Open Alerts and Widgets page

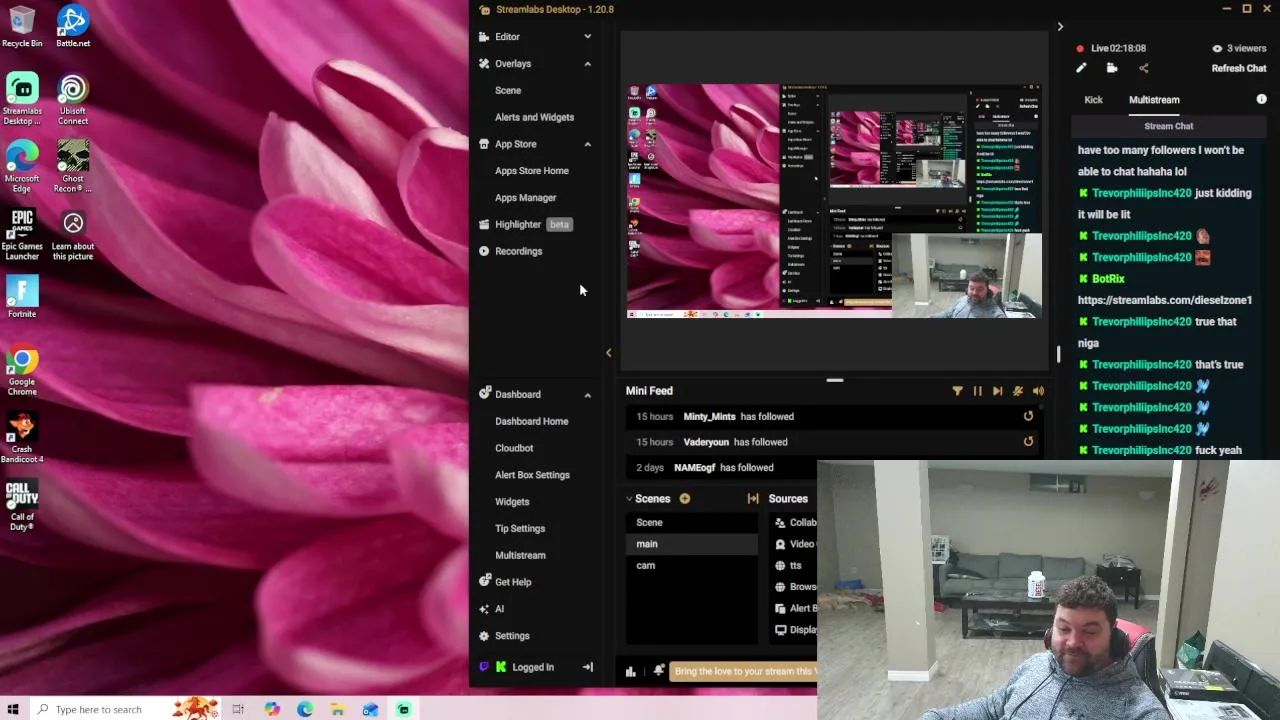[534, 117]
